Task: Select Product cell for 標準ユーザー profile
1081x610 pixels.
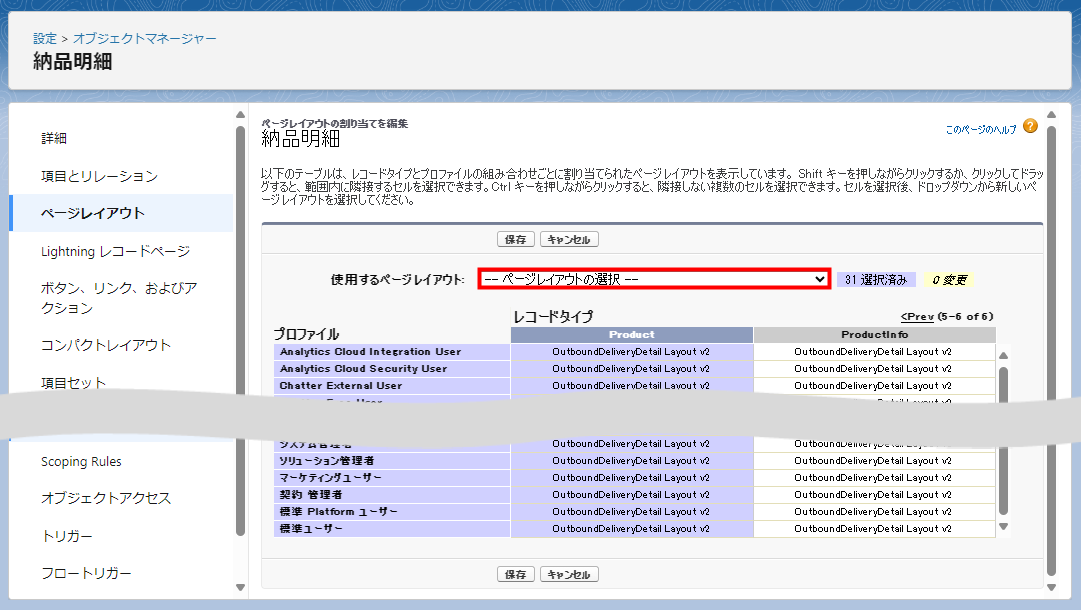Action: 631,528
